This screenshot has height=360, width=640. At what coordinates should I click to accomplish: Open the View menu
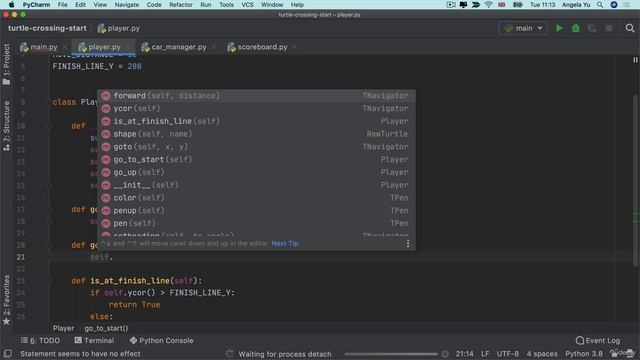100,4
